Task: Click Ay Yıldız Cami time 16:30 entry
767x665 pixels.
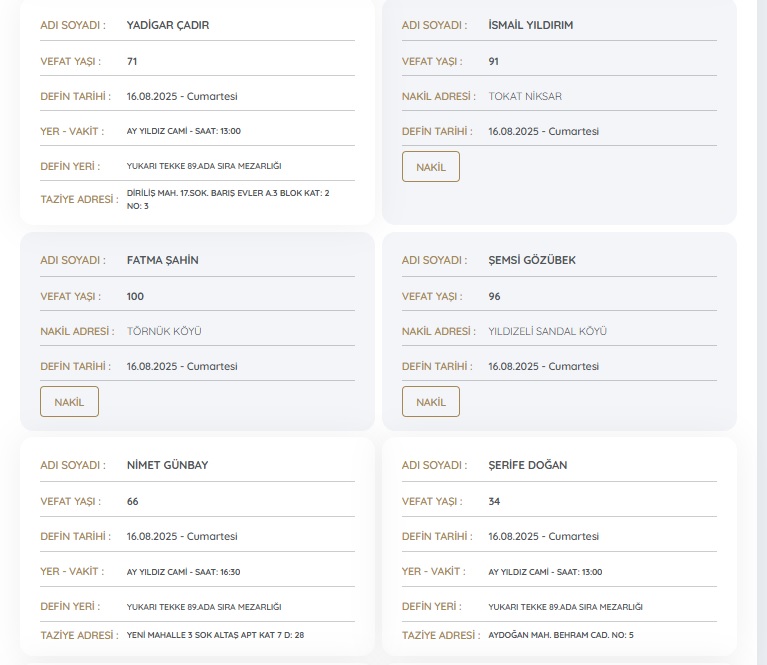Action: 183,572
